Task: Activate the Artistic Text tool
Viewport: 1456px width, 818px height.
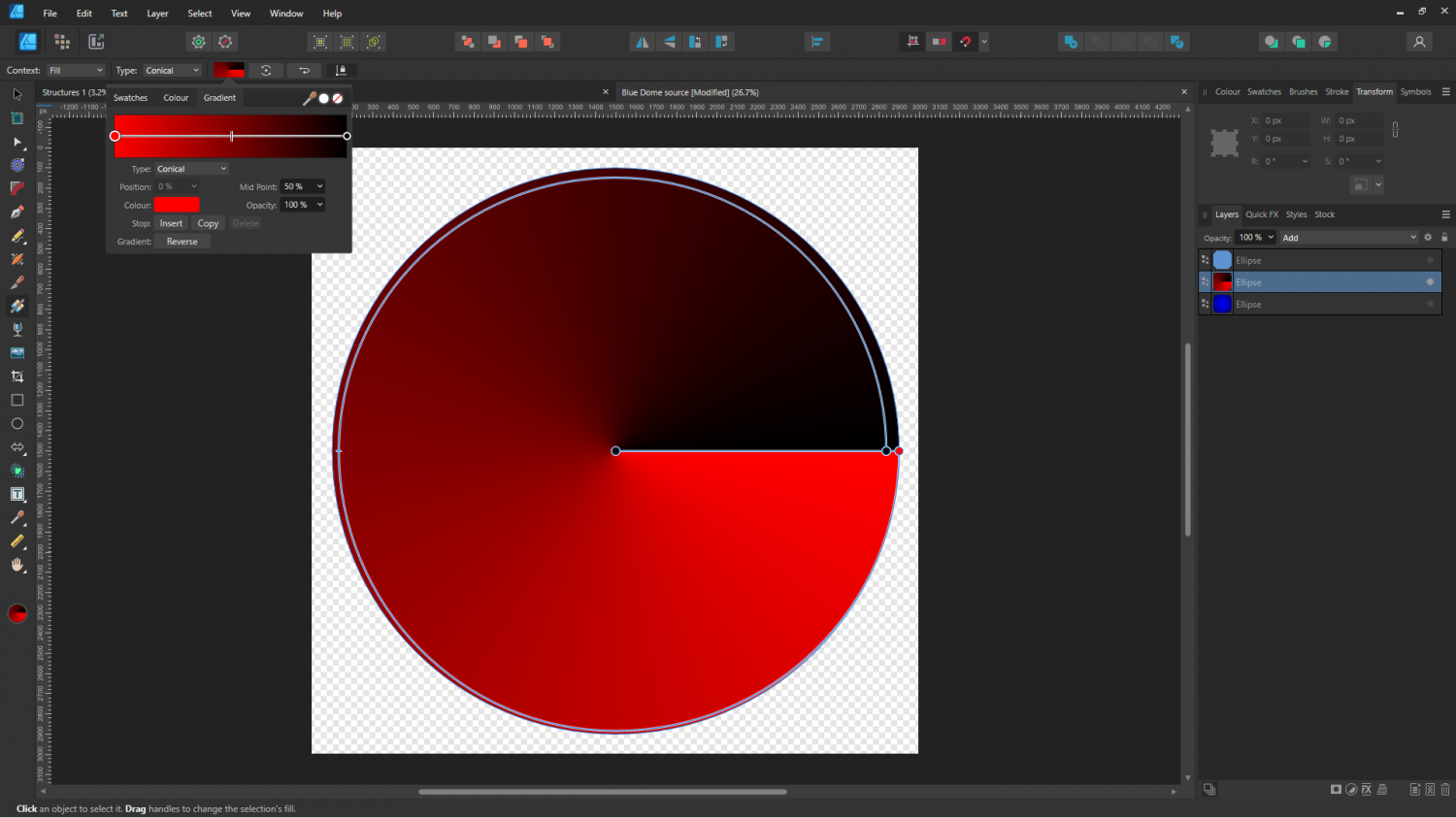Action: [x=17, y=495]
